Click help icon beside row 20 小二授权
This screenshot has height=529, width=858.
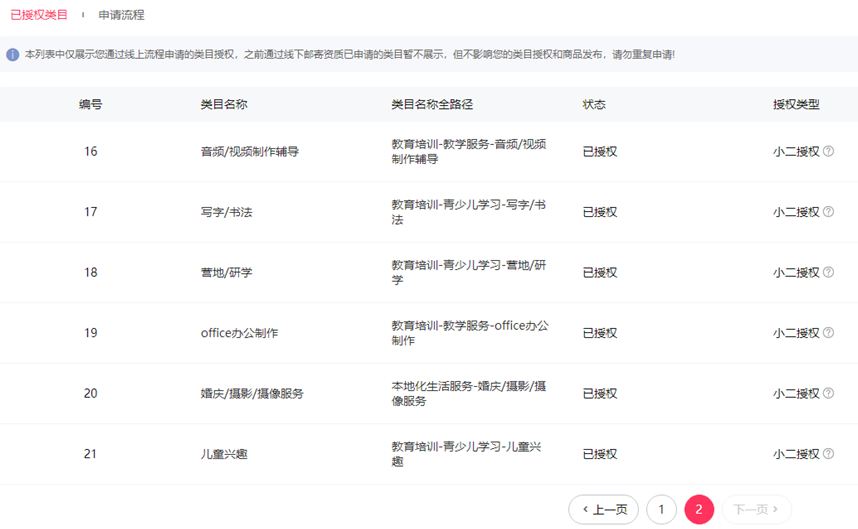point(828,393)
